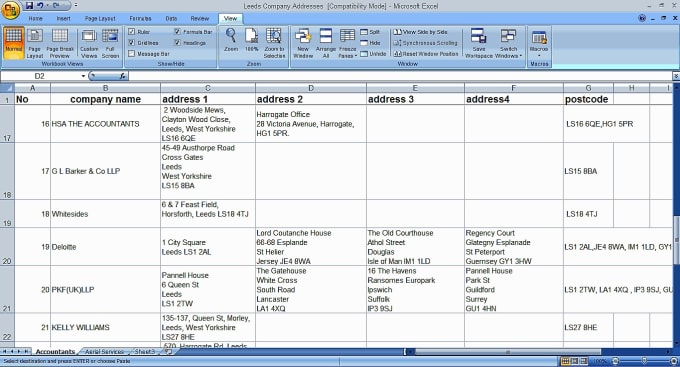Undo last action in Quick Access Toolbar
This screenshot has width=680, height=367.
point(40,6)
